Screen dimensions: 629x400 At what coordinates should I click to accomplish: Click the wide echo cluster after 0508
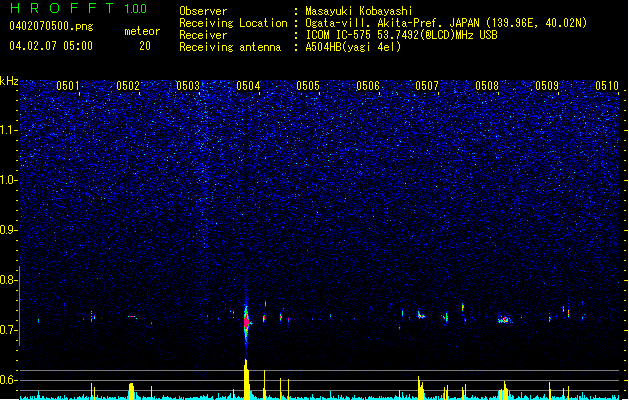click(x=505, y=320)
